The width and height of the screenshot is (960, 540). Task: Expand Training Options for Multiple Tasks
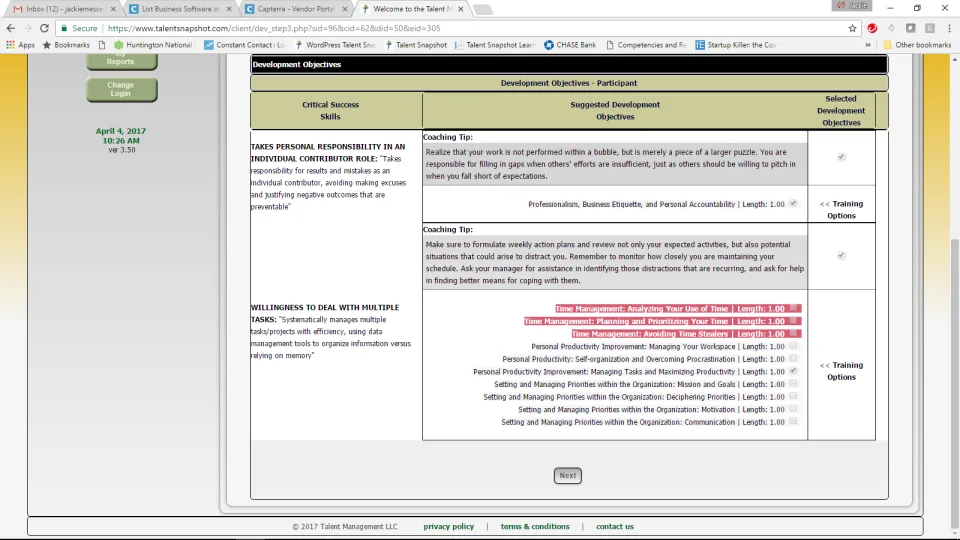click(841, 371)
